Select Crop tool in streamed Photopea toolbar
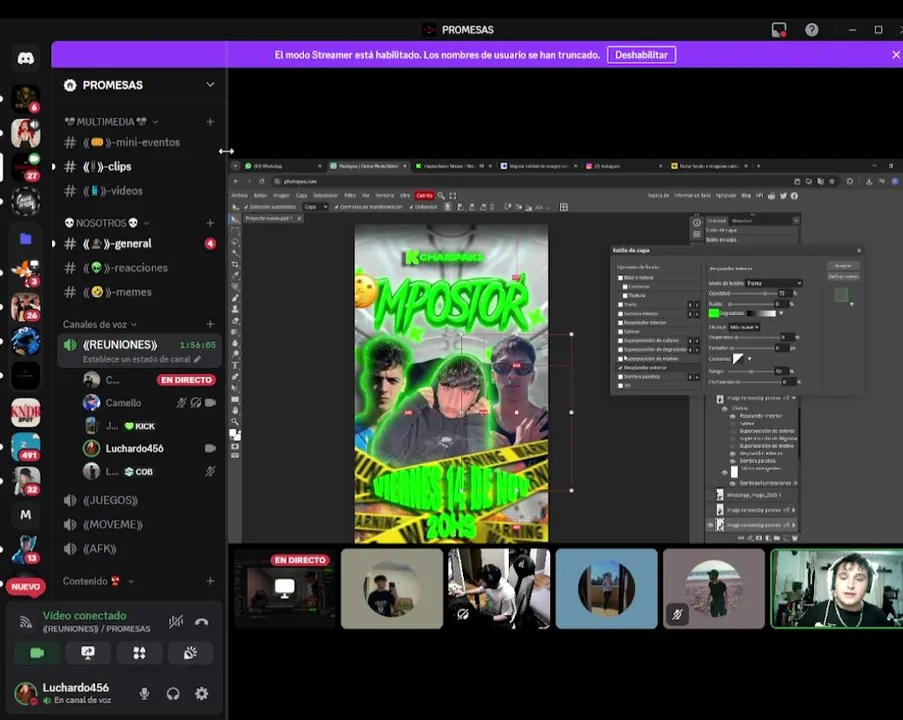 (x=235, y=264)
